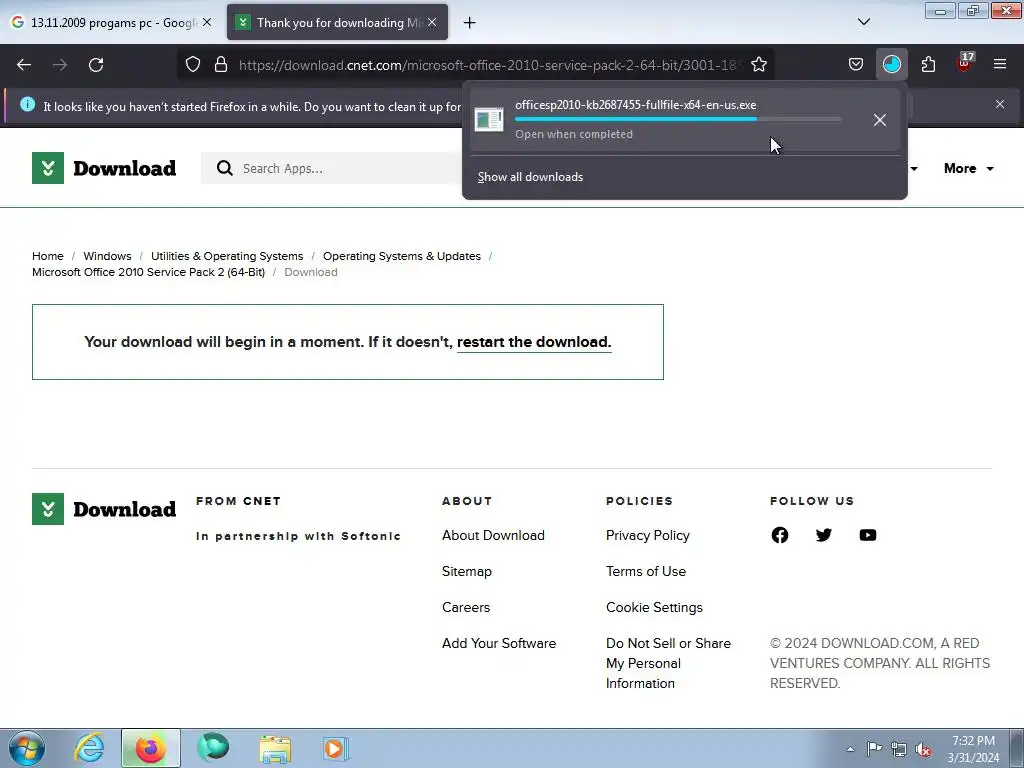This screenshot has width=1024, height=768.
Task: Launch the media player from taskbar
Action: click(x=336, y=748)
